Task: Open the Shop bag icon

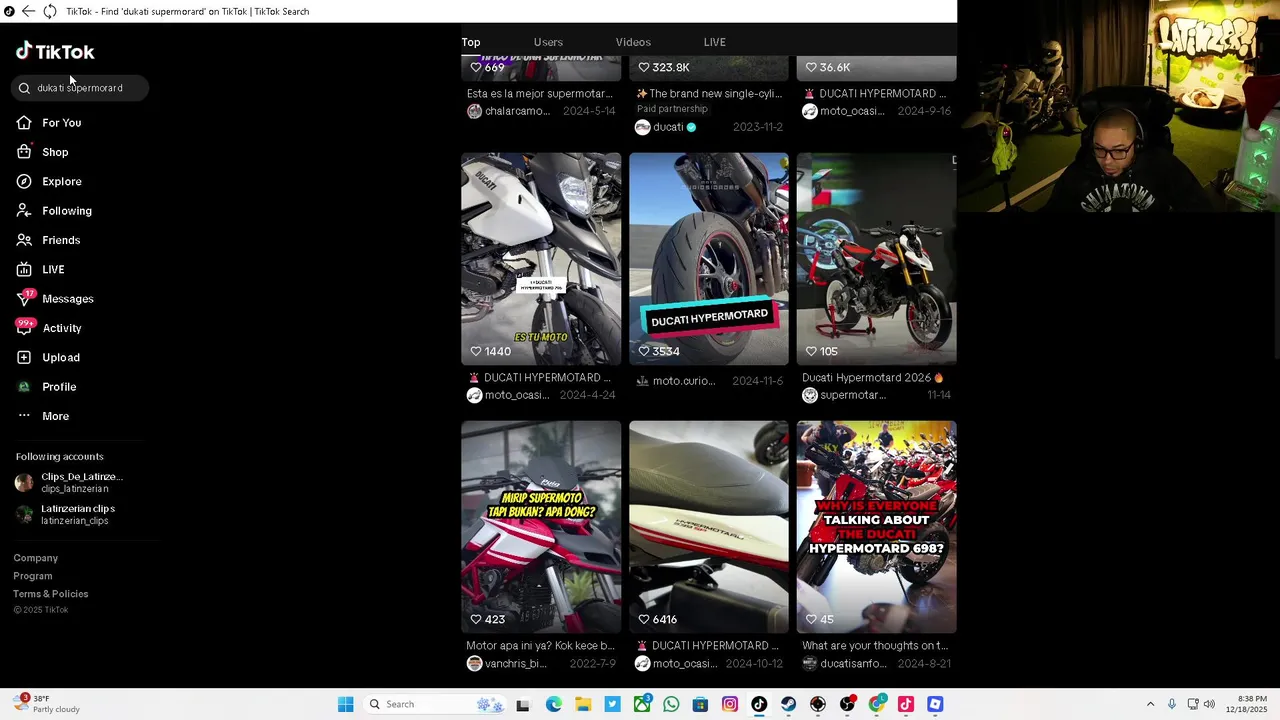Action: (x=24, y=152)
